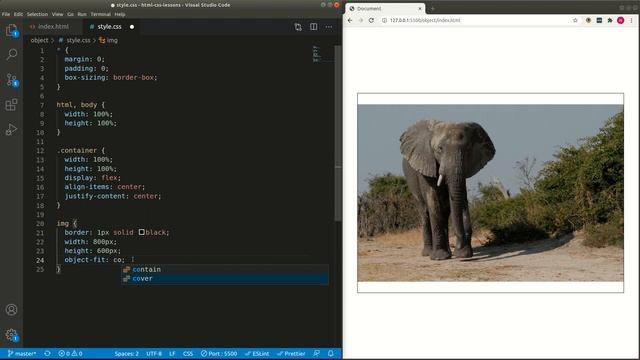Click the .container selector text
The image size is (640, 360).
click(76, 151)
